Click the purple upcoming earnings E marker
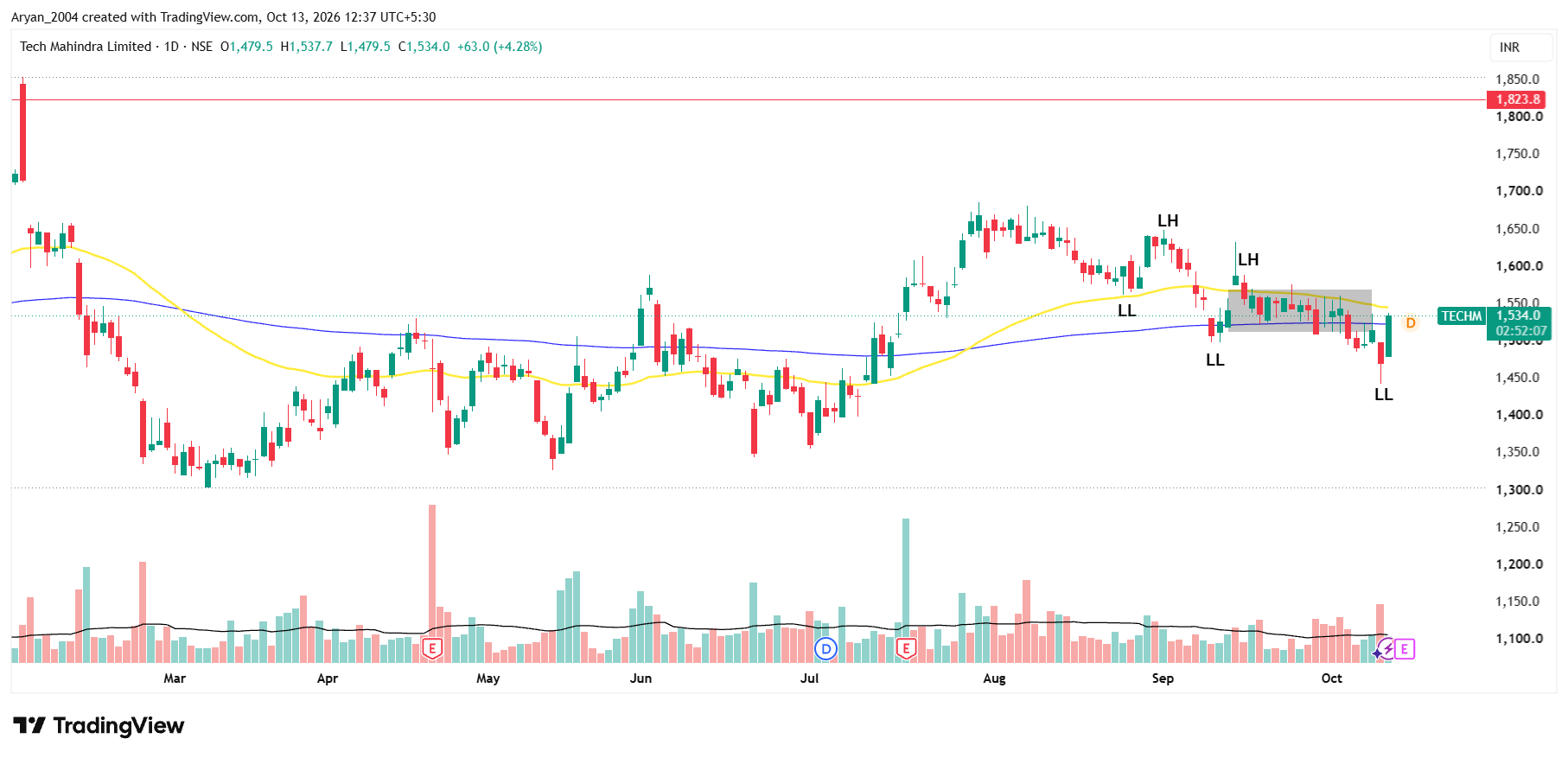This screenshot has width=1568, height=758. point(1405,649)
